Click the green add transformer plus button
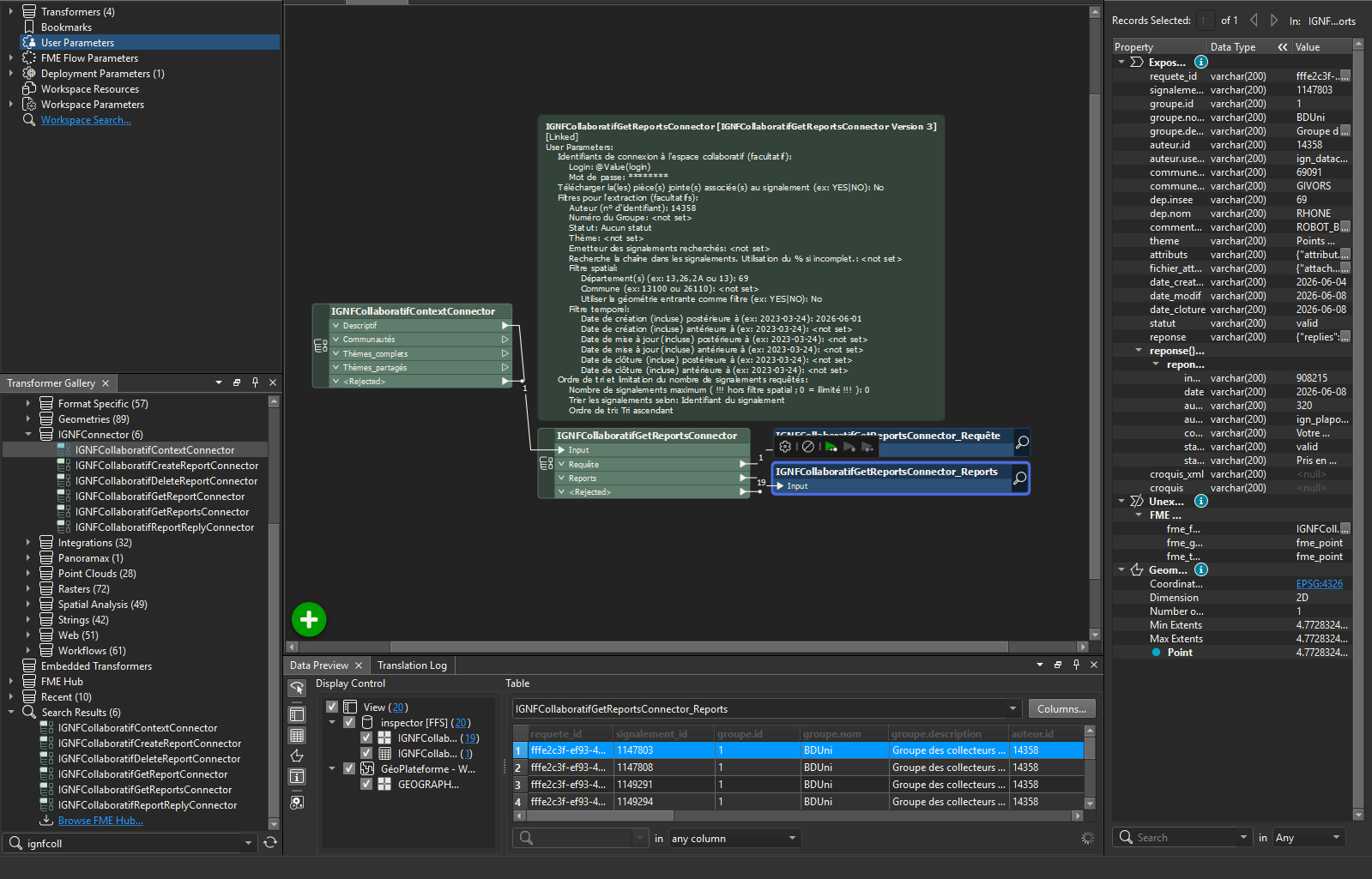 pos(309,619)
